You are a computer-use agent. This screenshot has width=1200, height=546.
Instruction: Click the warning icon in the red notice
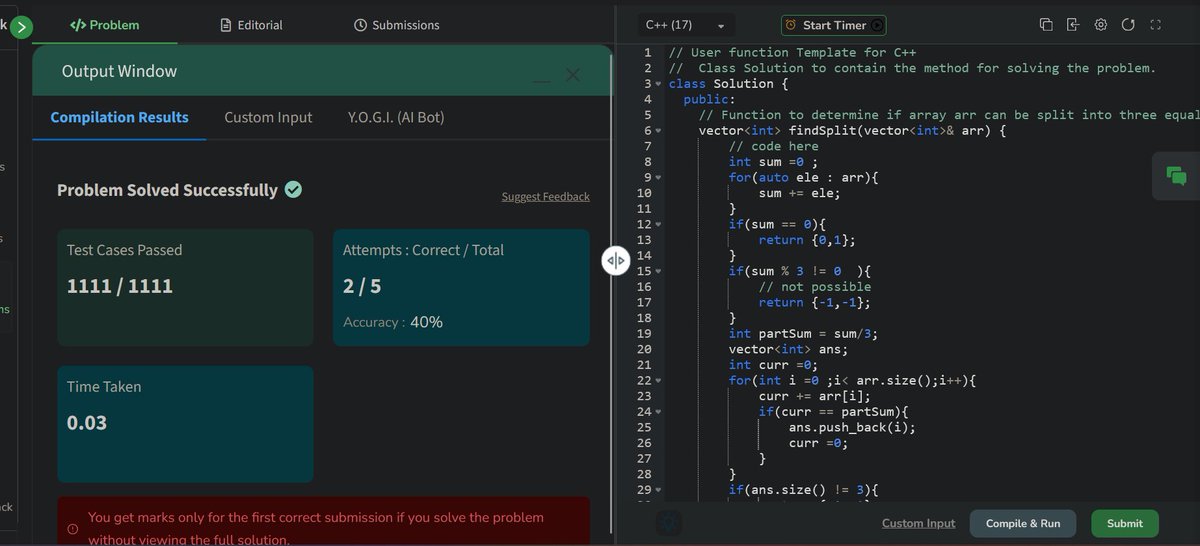(x=73, y=528)
